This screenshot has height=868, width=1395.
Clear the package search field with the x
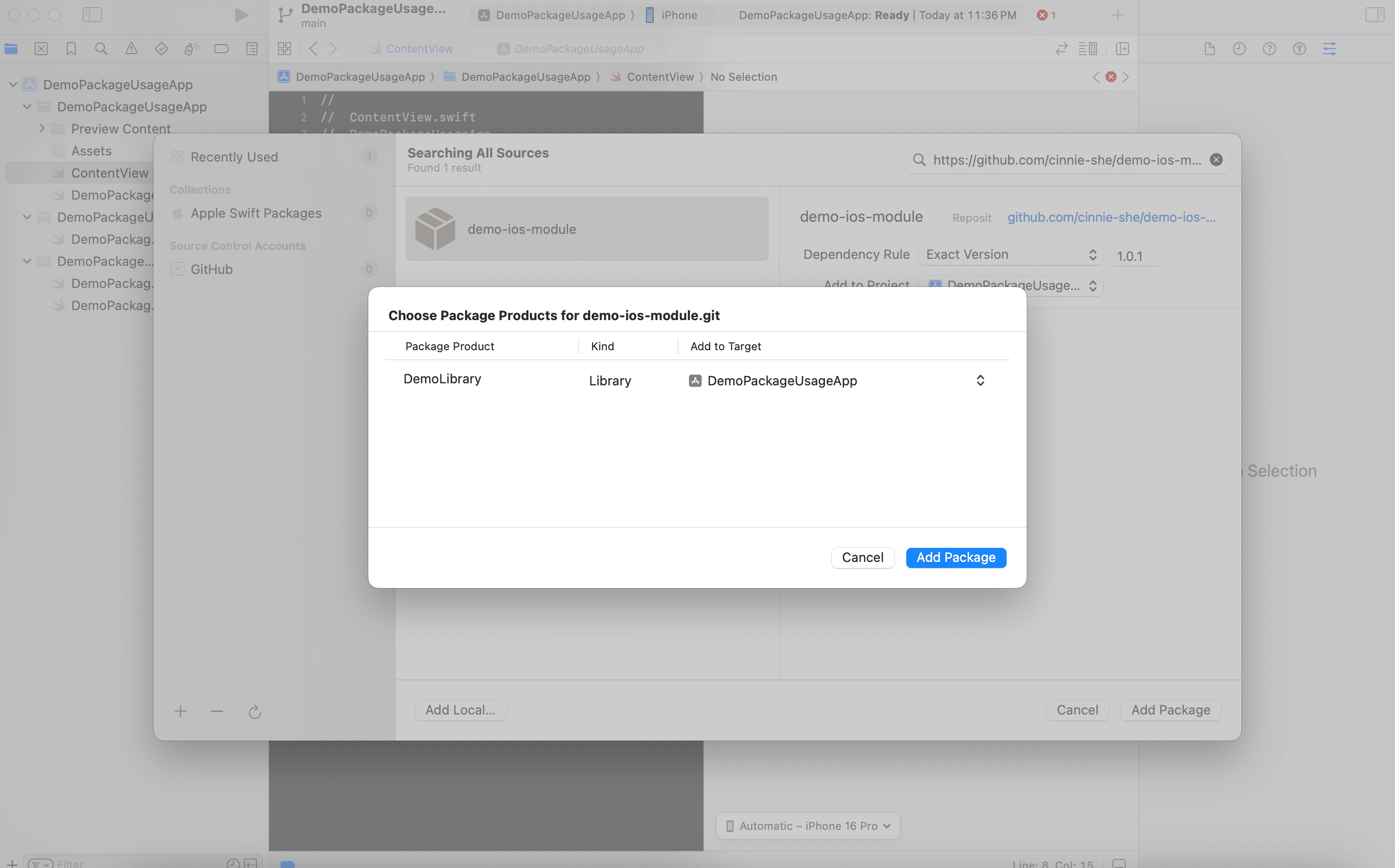(x=1216, y=160)
